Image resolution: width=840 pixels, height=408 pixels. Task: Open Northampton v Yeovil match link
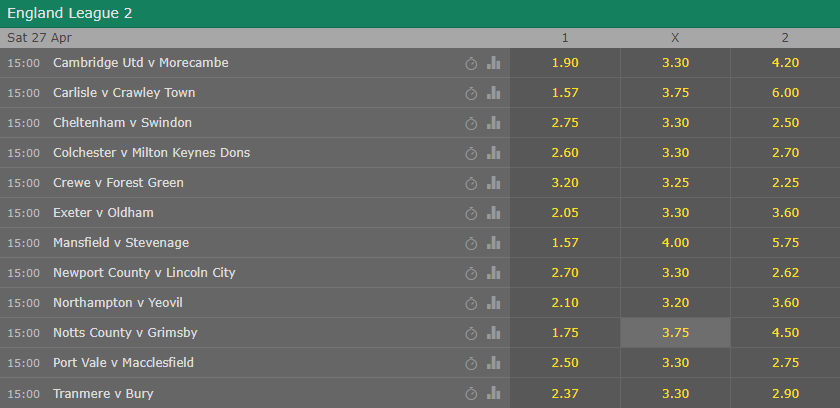coord(118,303)
